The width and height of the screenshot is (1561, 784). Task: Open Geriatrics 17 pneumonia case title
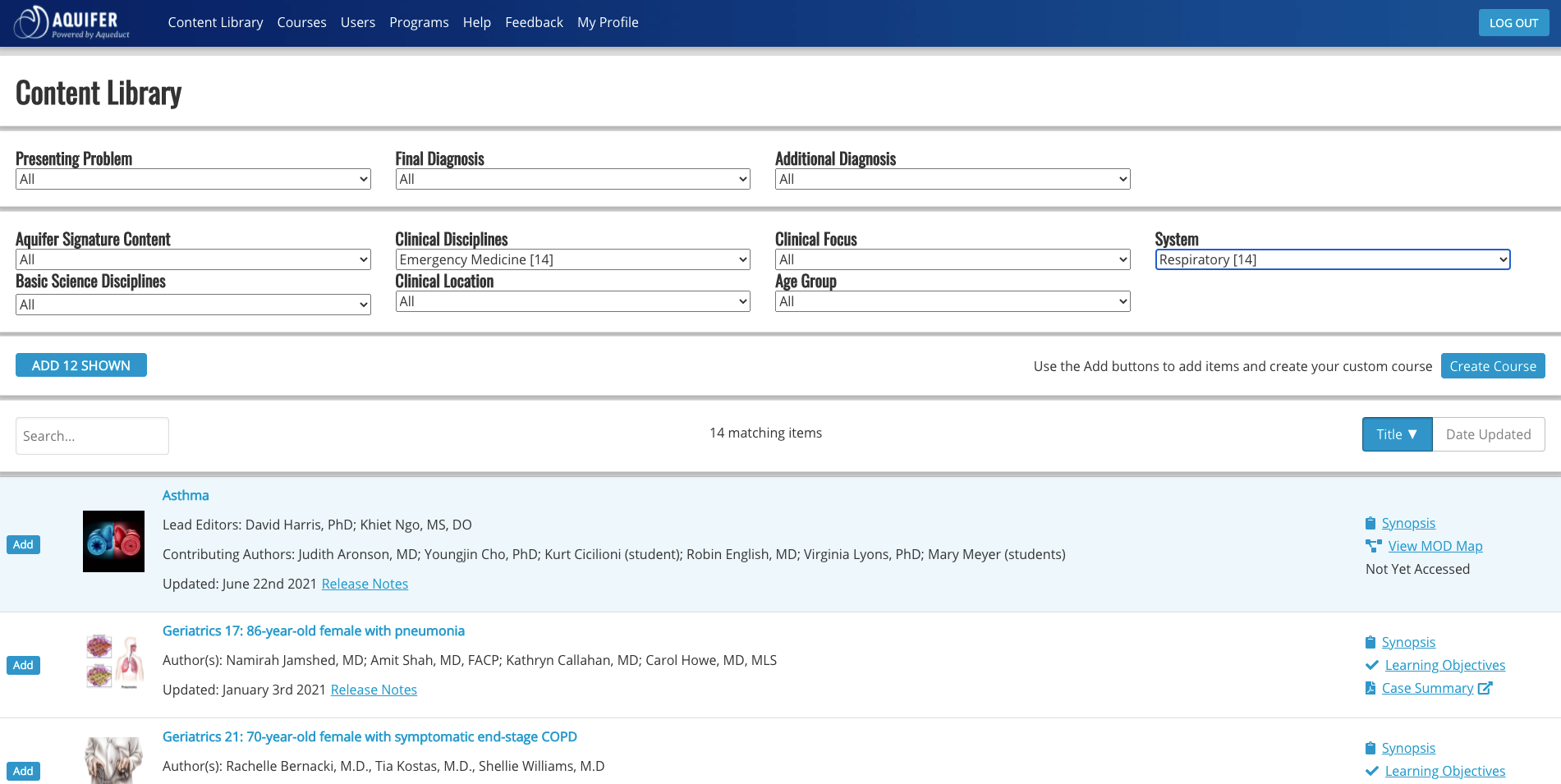coord(314,630)
